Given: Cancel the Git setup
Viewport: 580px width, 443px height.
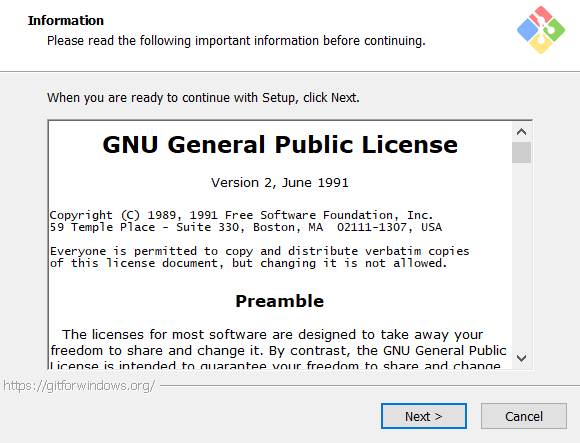Looking at the screenshot, I should 524,416.
